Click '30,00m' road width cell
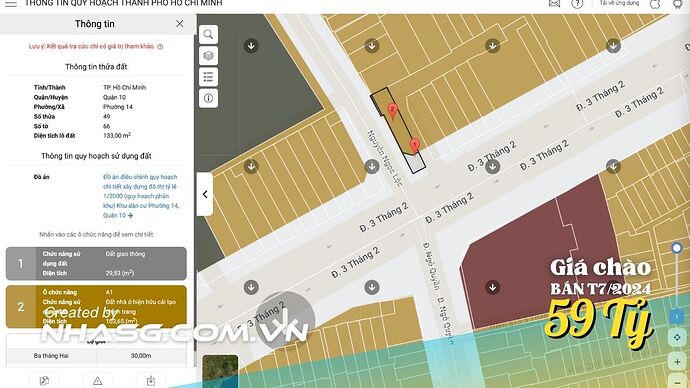690x388 pixels. [141, 355]
